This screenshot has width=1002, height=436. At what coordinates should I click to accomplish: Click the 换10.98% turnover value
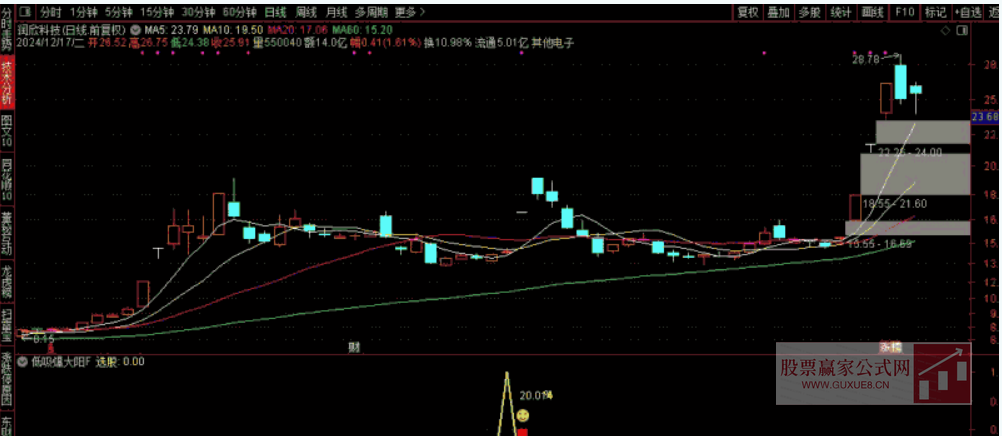[x=448, y=43]
